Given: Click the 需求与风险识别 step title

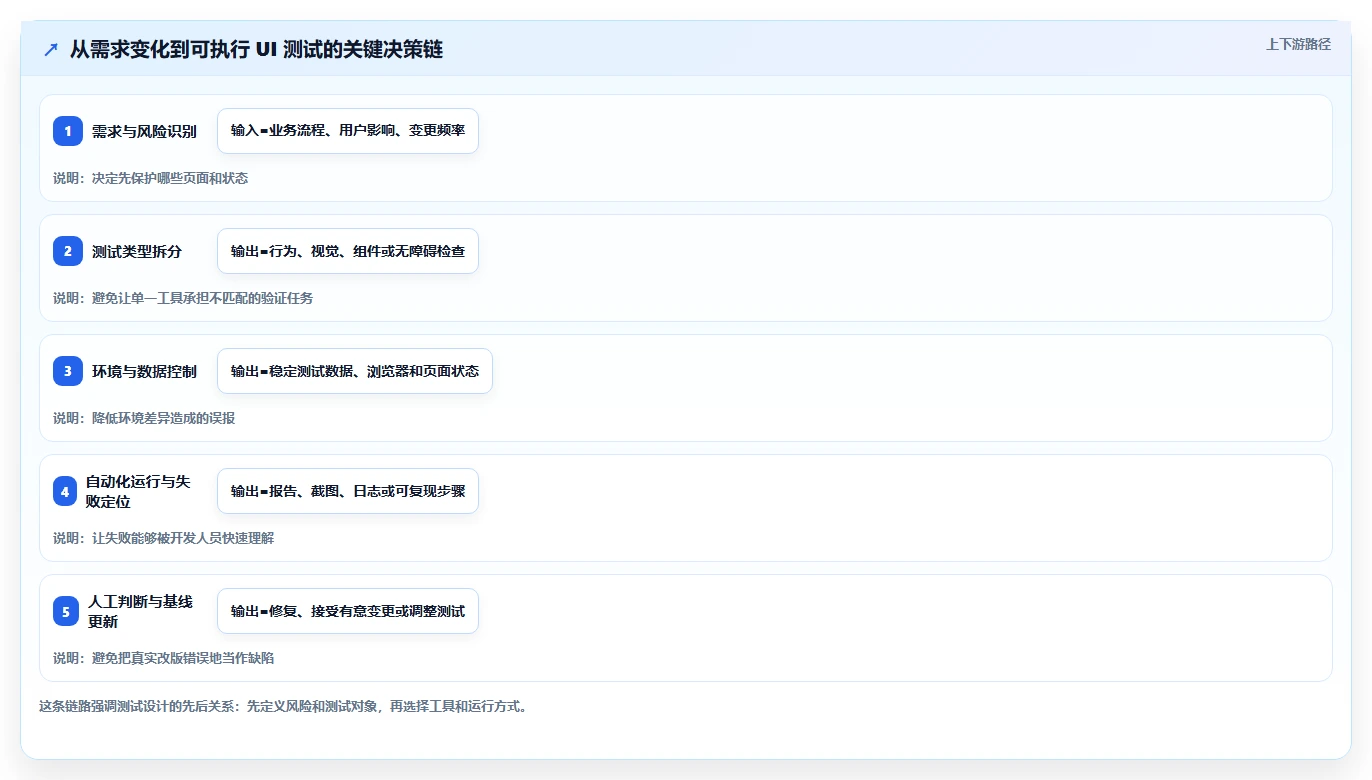Looking at the screenshot, I should coord(144,131).
